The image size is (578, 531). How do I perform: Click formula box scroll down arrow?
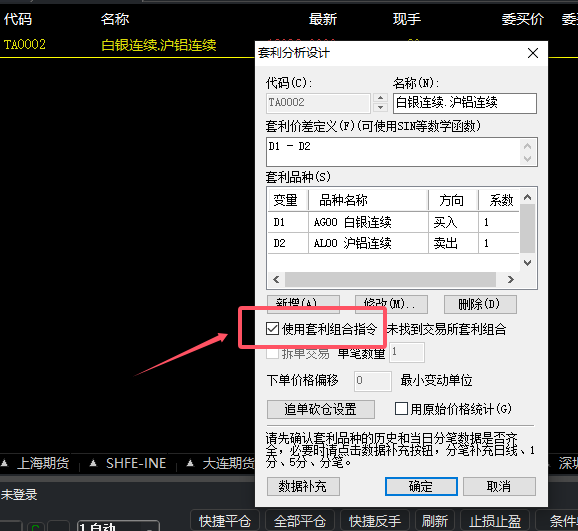coord(527,159)
